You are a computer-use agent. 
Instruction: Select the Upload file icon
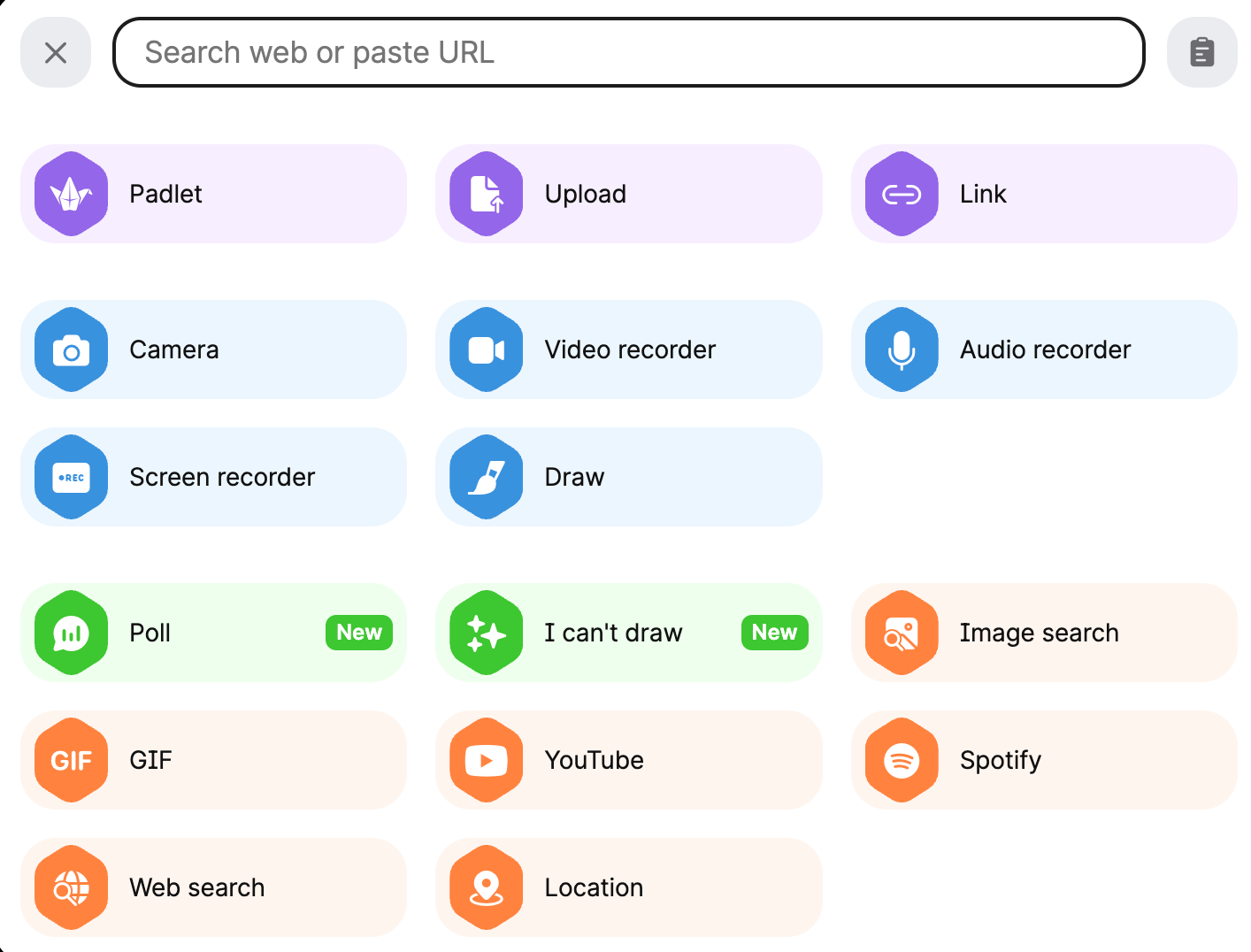click(x=487, y=194)
